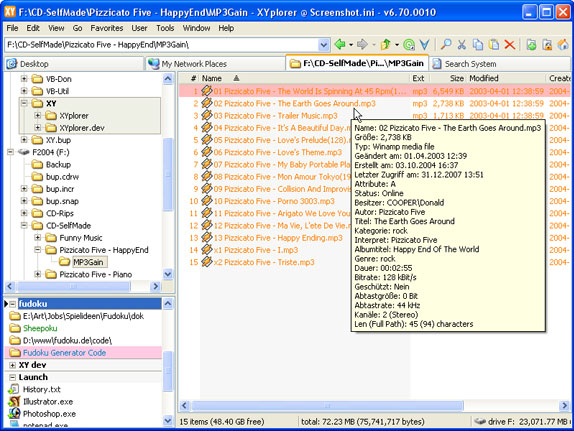Collapse the Launch catalog category
The height and width of the screenshot is (431, 574).
pos(12,377)
